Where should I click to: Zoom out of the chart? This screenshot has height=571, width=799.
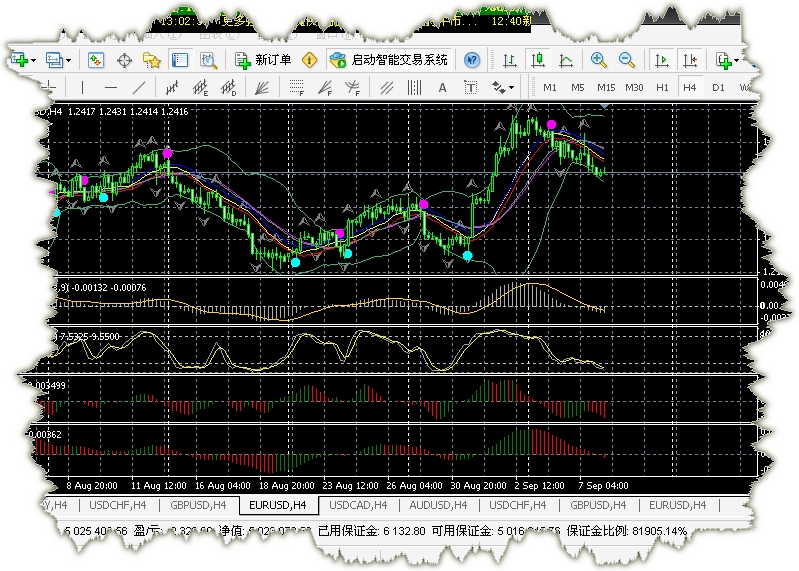click(x=626, y=60)
